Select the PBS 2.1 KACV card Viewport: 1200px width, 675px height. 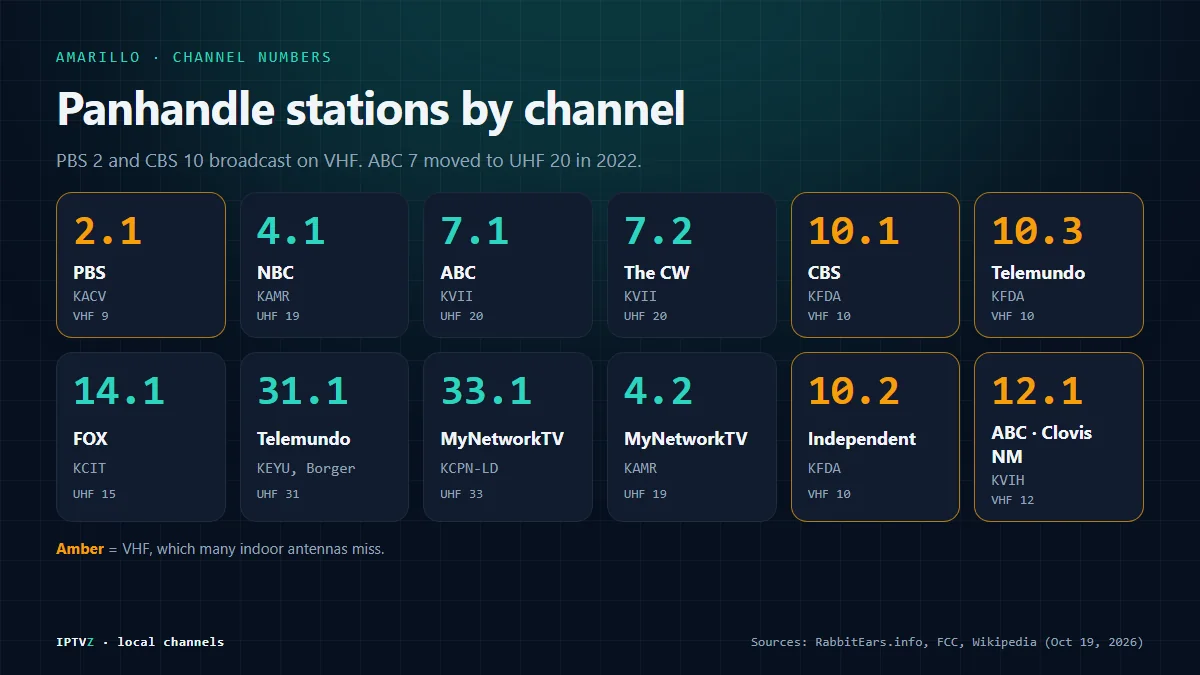pos(141,265)
